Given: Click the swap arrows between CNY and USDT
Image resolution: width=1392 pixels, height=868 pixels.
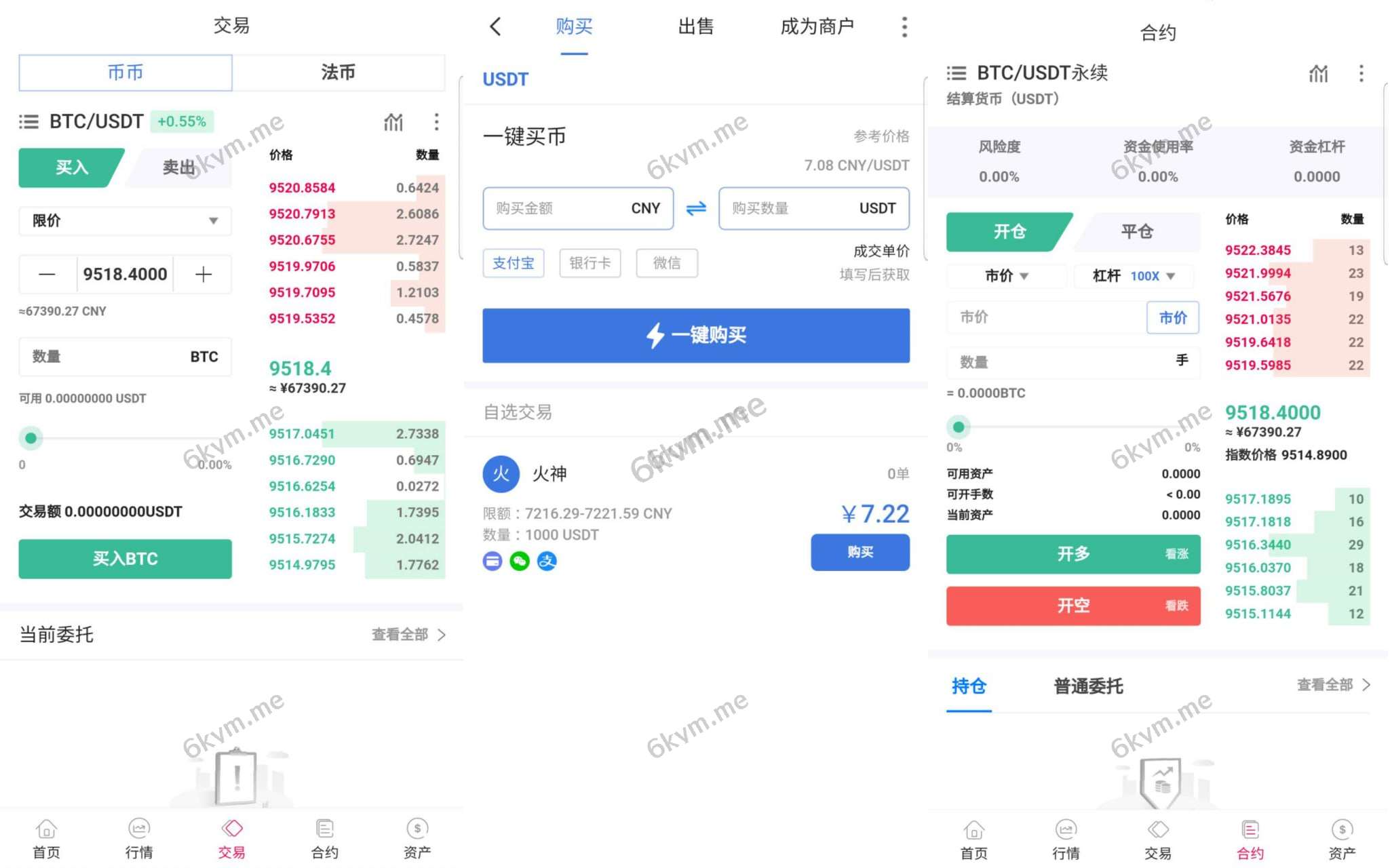Looking at the screenshot, I should [x=695, y=208].
